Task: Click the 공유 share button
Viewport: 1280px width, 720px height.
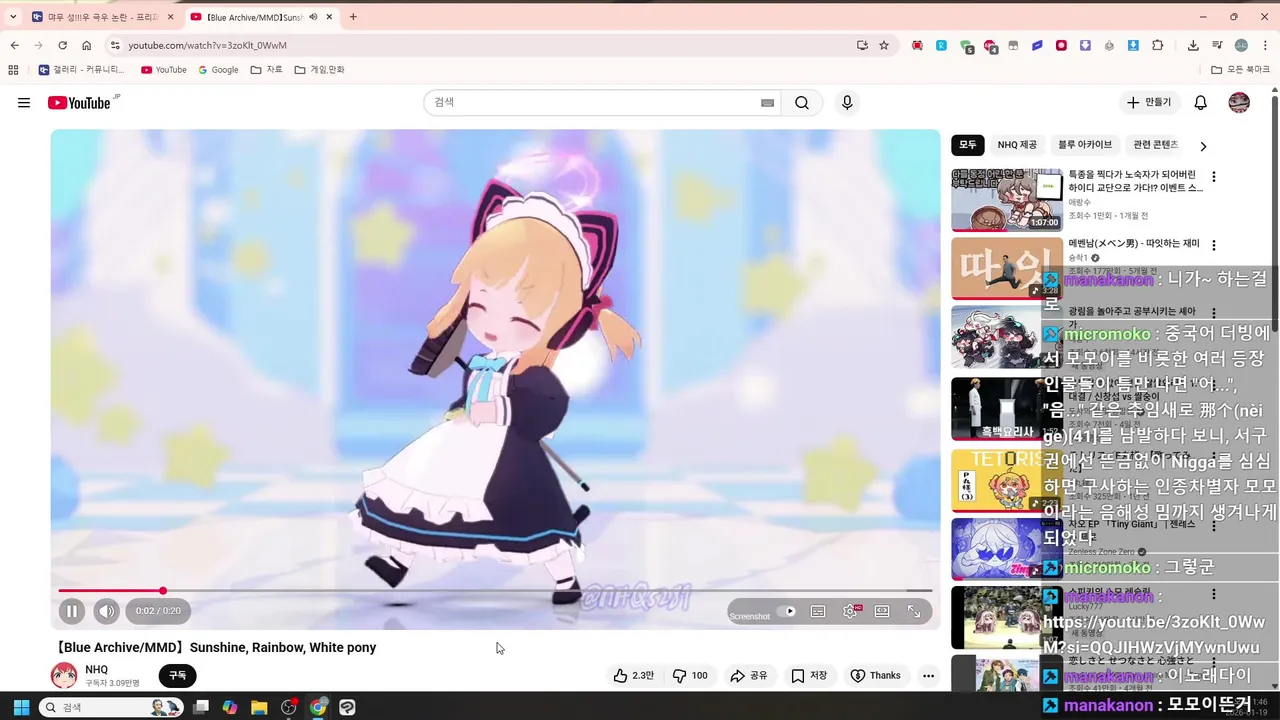Action: coord(749,676)
